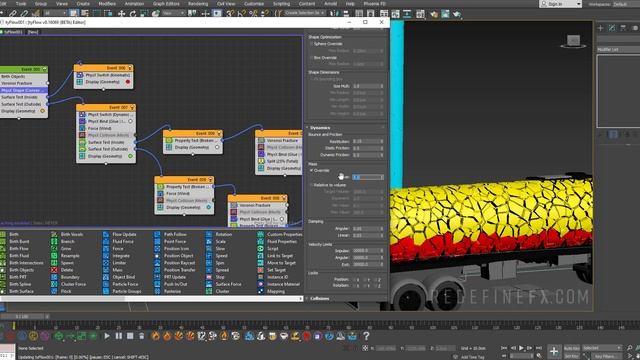Choose the Particle Force operator
640x360 pixels.
pyautogui.click(x=121, y=284)
